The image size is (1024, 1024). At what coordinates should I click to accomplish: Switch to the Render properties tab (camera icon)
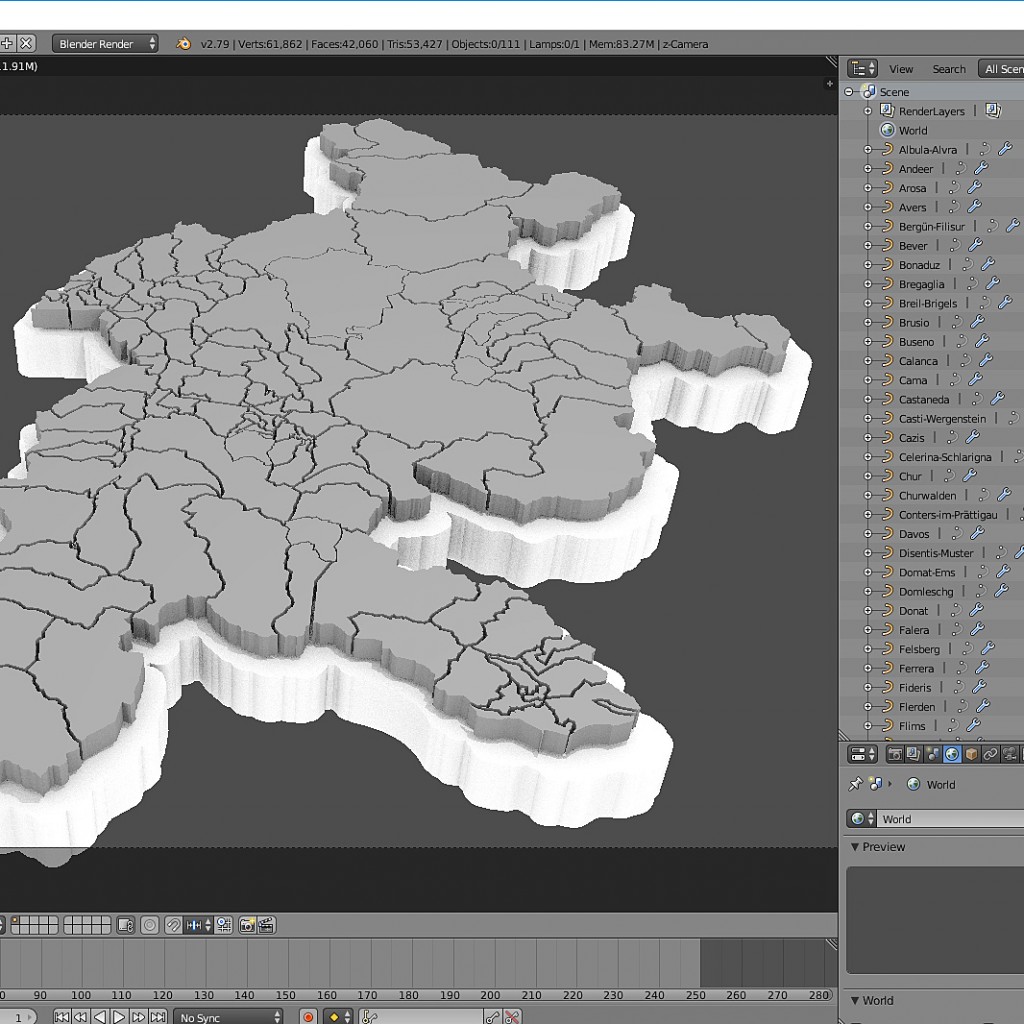[x=896, y=754]
